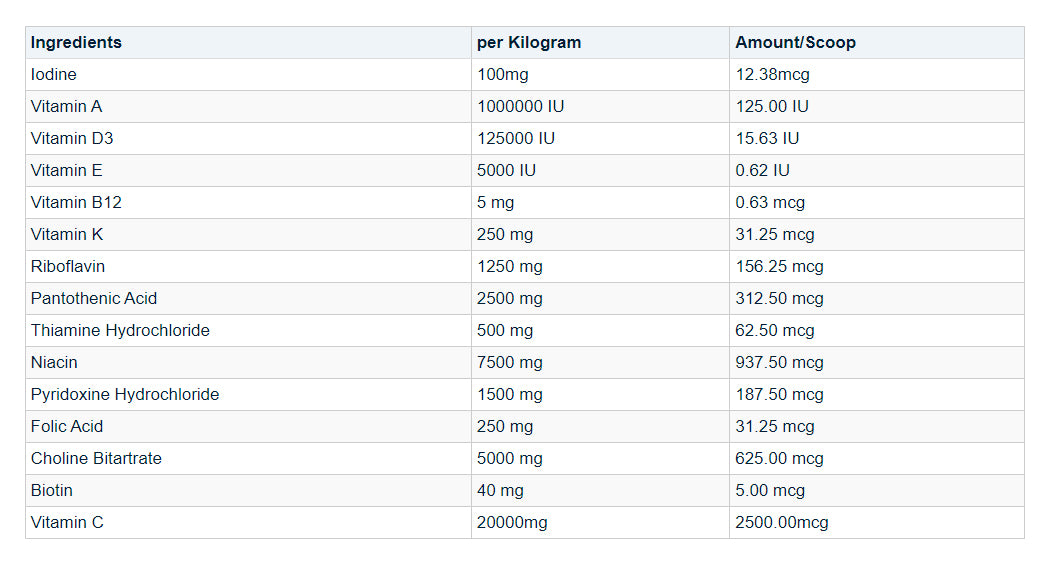Click the Vitamin K row label
This screenshot has height=565, width=1048.
pyautogui.click(x=67, y=235)
